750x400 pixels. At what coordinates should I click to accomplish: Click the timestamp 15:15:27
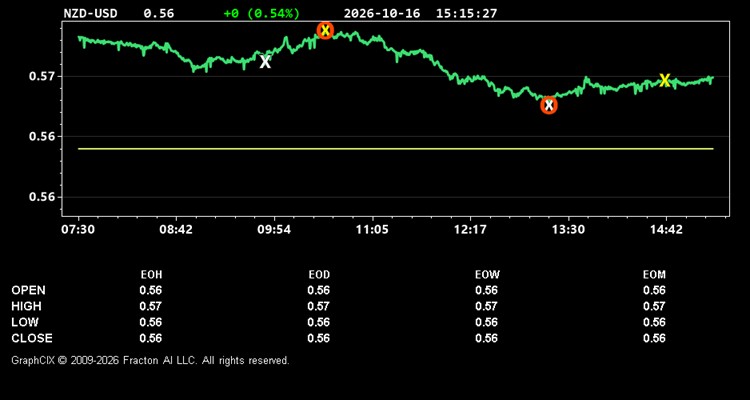coord(466,13)
